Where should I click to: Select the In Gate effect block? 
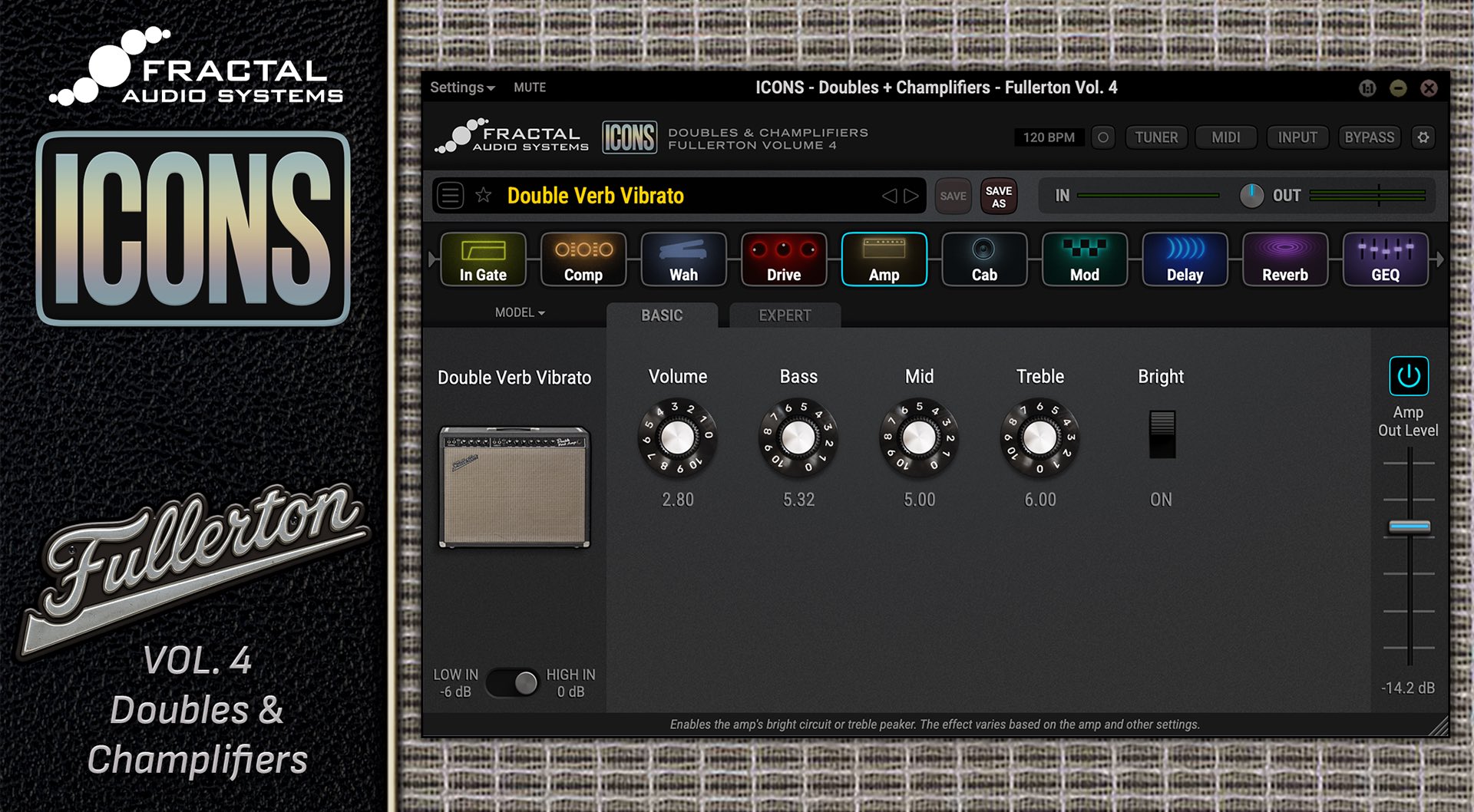tap(483, 259)
